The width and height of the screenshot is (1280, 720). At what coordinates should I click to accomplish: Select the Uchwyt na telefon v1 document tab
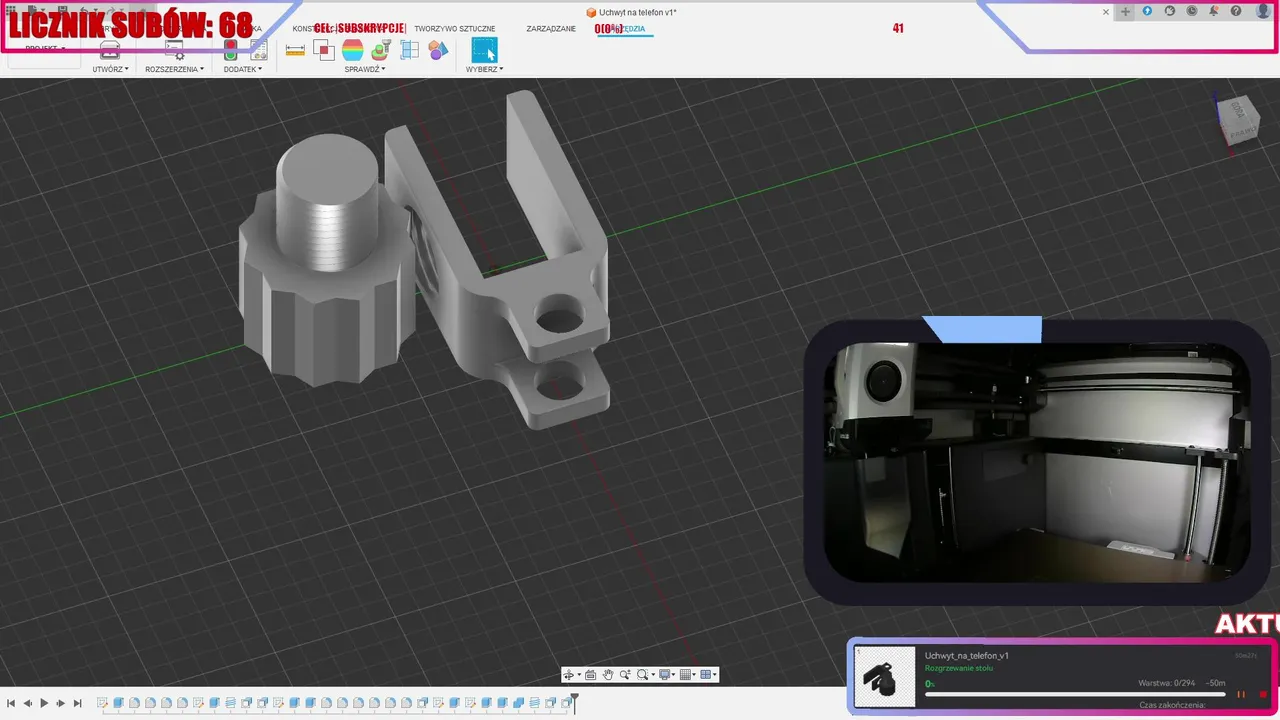click(x=631, y=12)
